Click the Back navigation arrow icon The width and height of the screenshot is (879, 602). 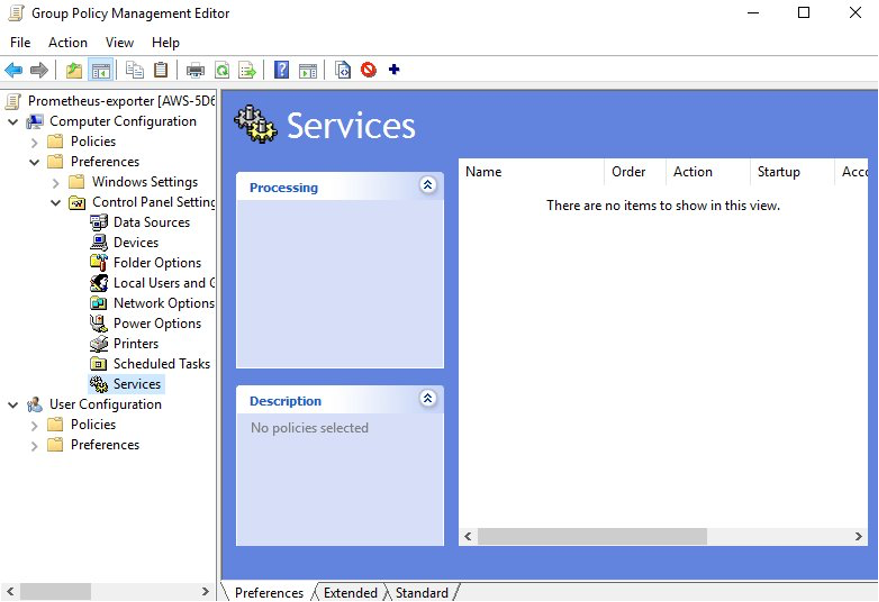(13, 70)
